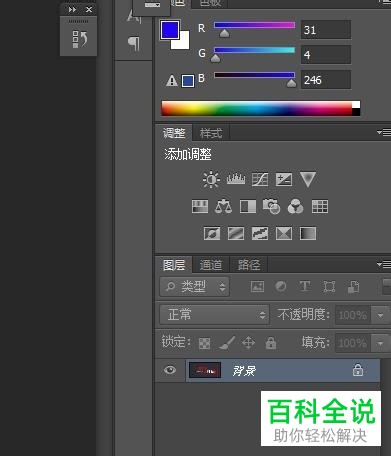
Task: Add a Posterize adjustment
Action: point(236,233)
